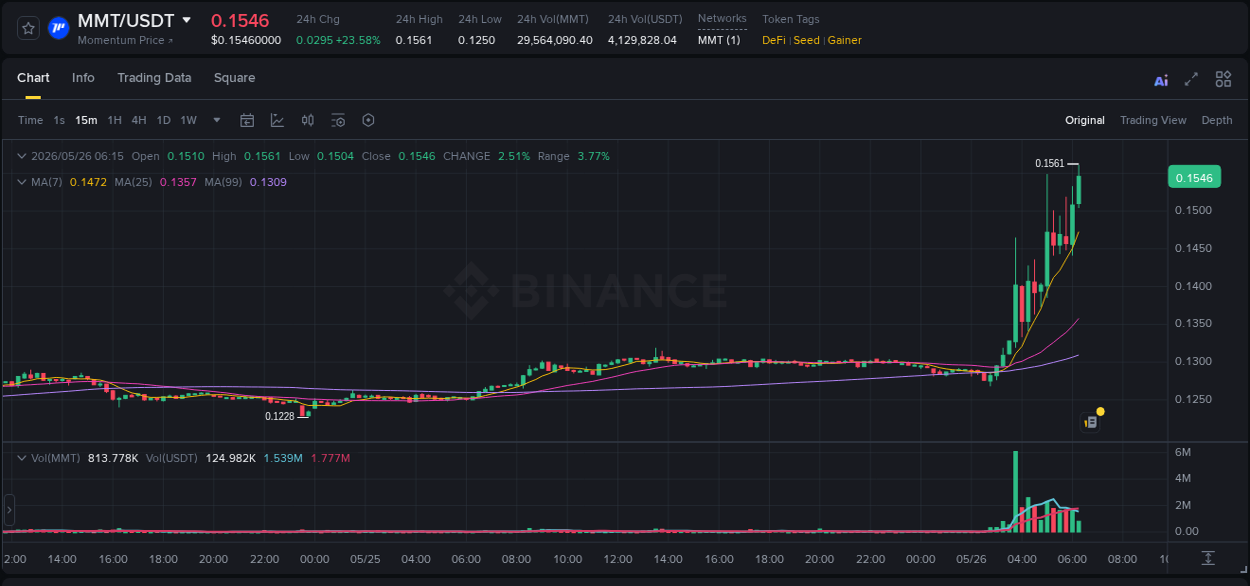1250x586 pixels.
Task: Open the layout widgets grid icon
Action: pyautogui.click(x=1223, y=79)
